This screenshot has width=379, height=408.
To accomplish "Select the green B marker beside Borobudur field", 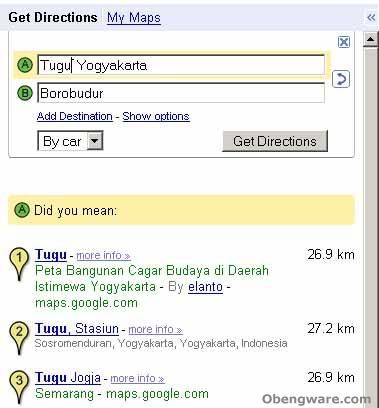I will pyautogui.click(x=25, y=93).
